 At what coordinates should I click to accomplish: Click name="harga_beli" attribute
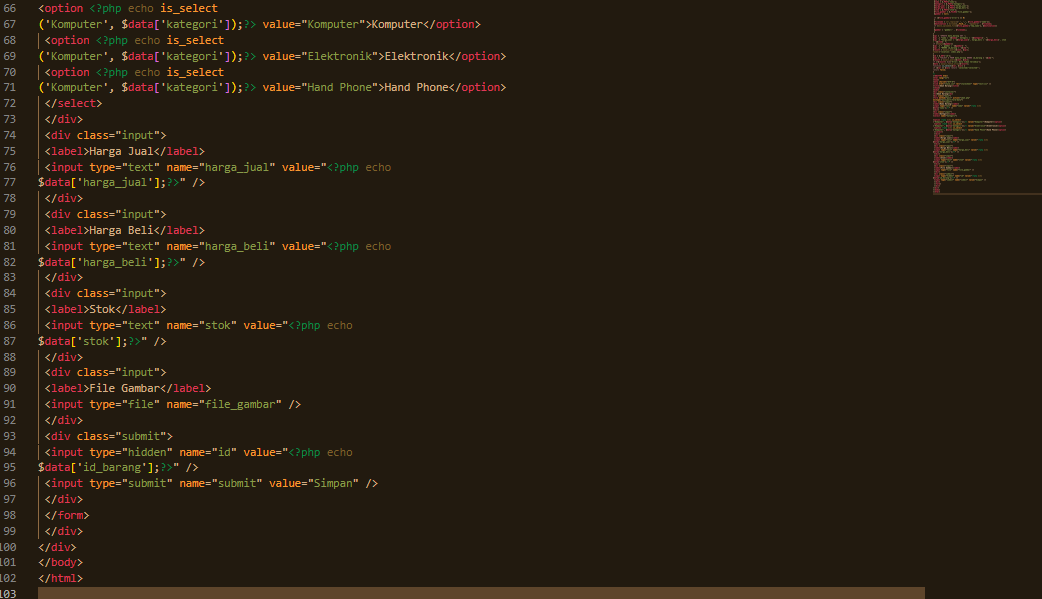tap(221, 247)
